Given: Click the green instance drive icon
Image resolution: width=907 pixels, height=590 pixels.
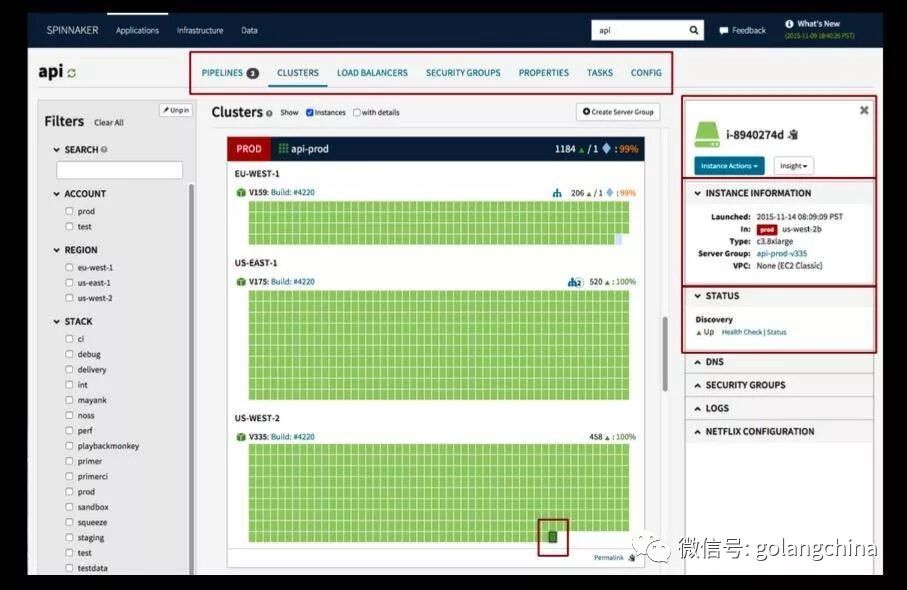Looking at the screenshot, I should tap(707, 134).
